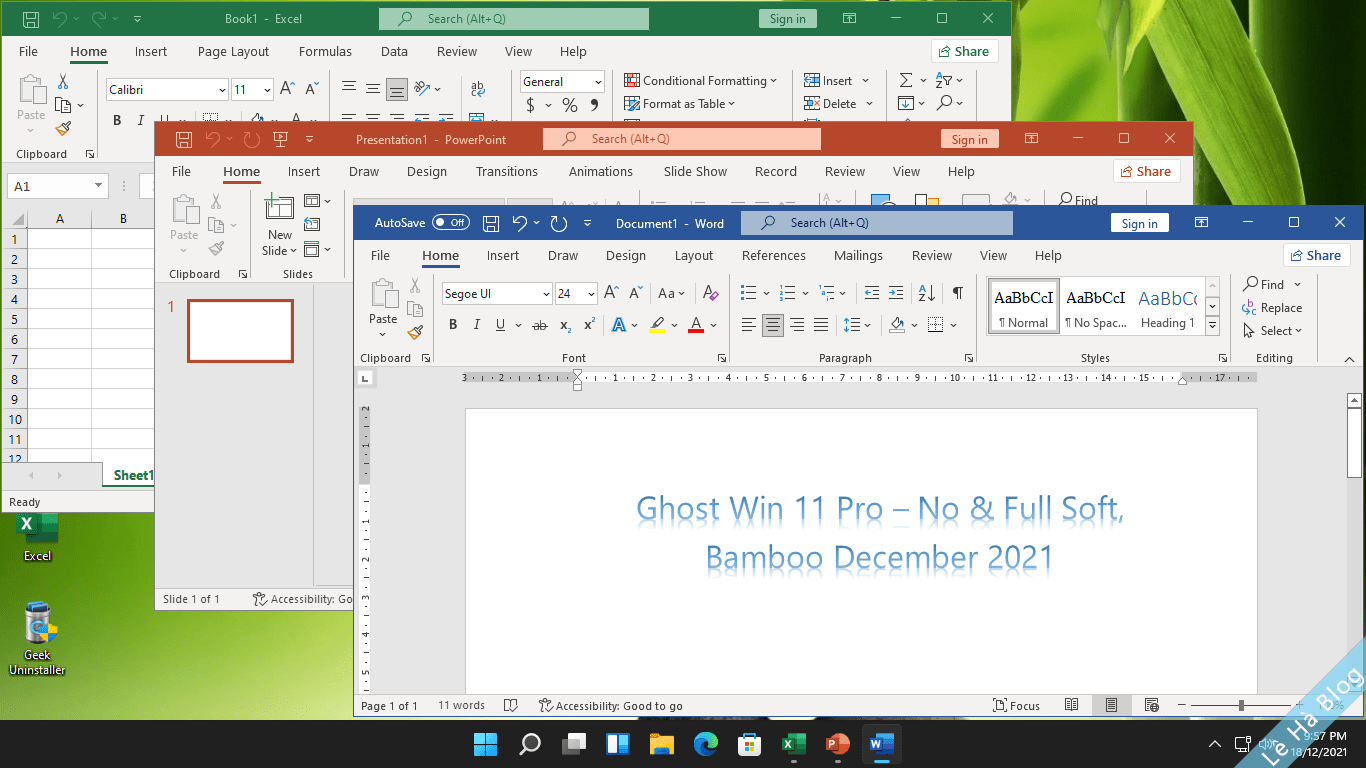The height and width of the screenshot is (768, 1366).
Task: Justify text in Word
Action: coord(820,325)
